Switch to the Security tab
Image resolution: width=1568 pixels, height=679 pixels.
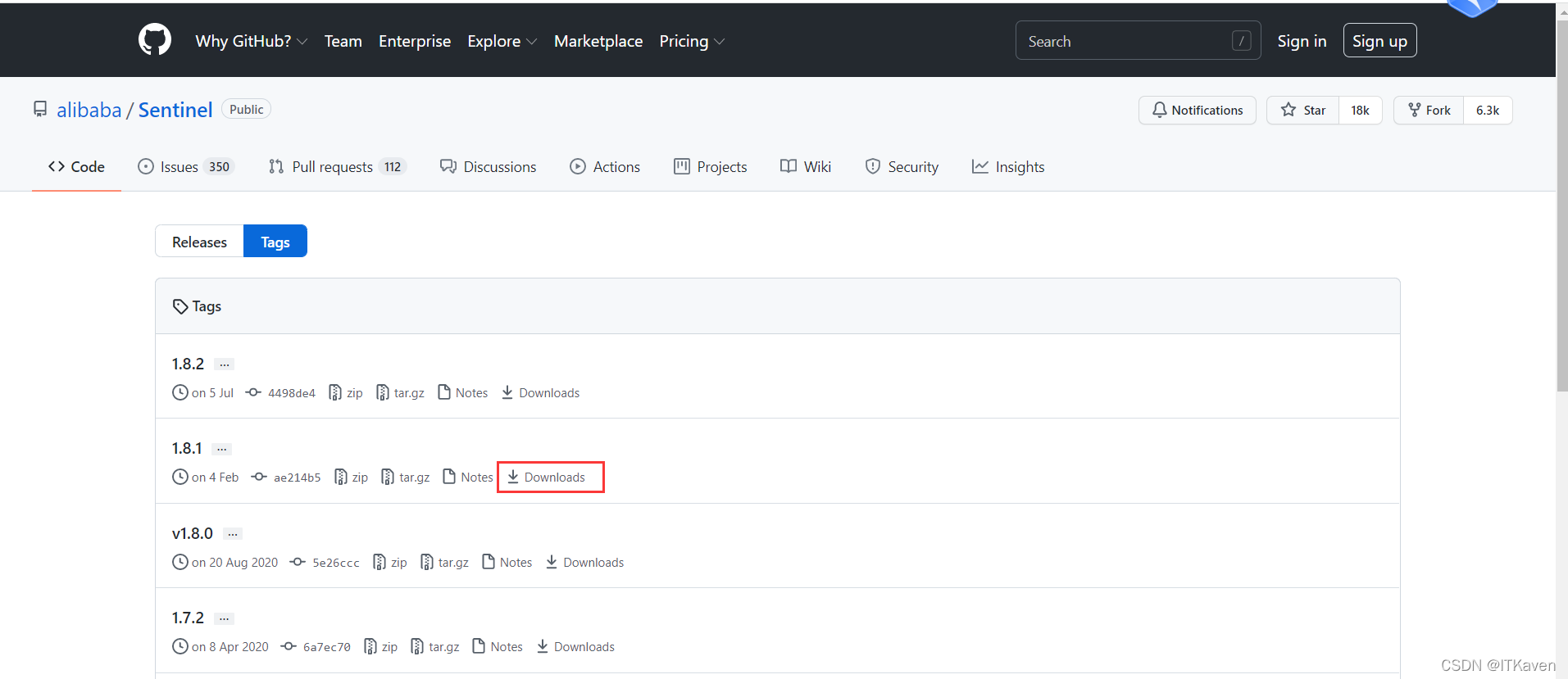tap(902, 166)
